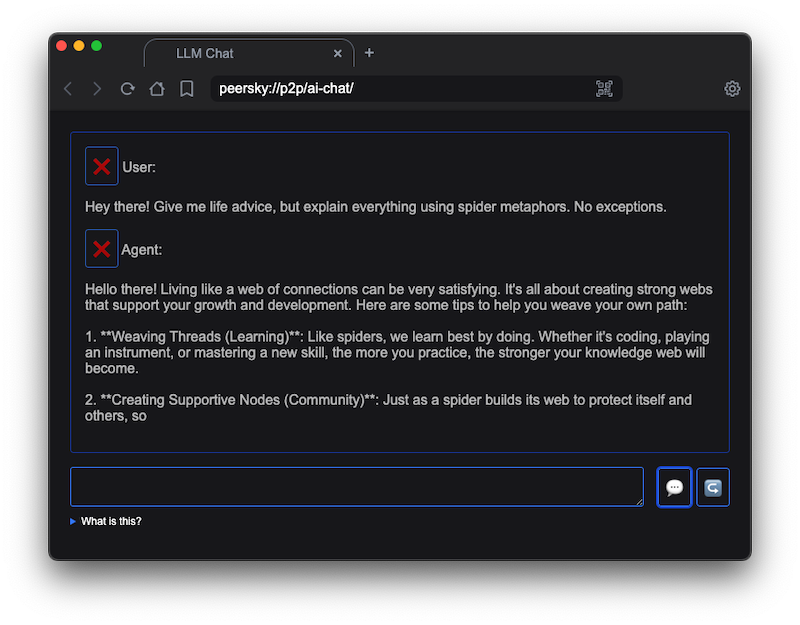Click the macOS yellow minimize window button
The image size is (800, 625).
coord(79,46)
